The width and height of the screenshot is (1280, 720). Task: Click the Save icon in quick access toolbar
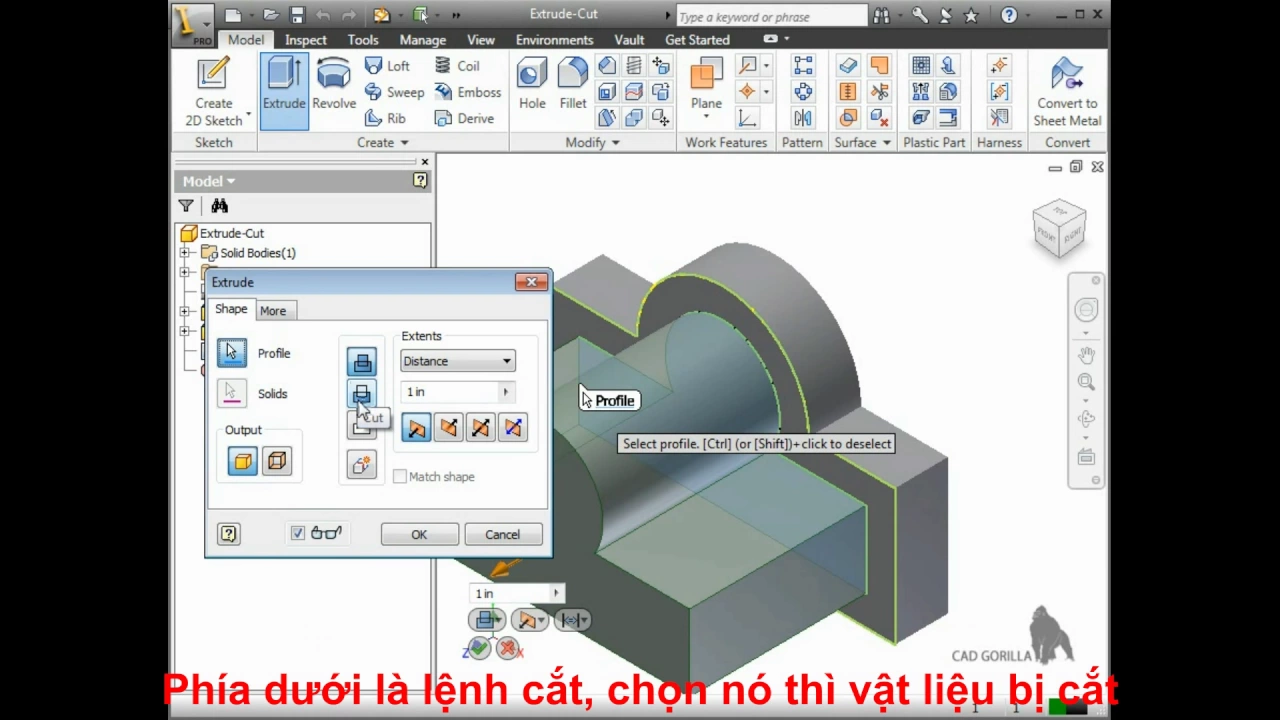tap(297, 15)
